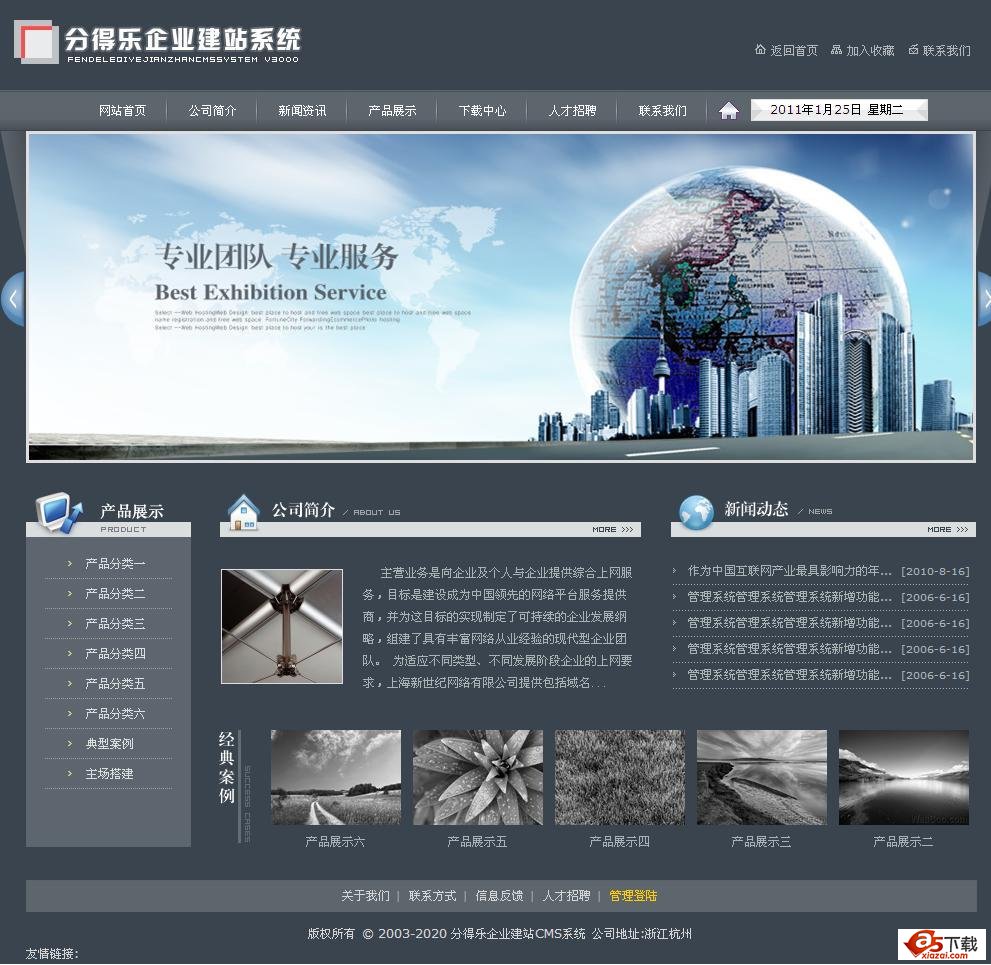This screenshot has height=965, width=991.
Task: Click the xiazai.com download badge at bottom right
Action: tap(941, 944)
